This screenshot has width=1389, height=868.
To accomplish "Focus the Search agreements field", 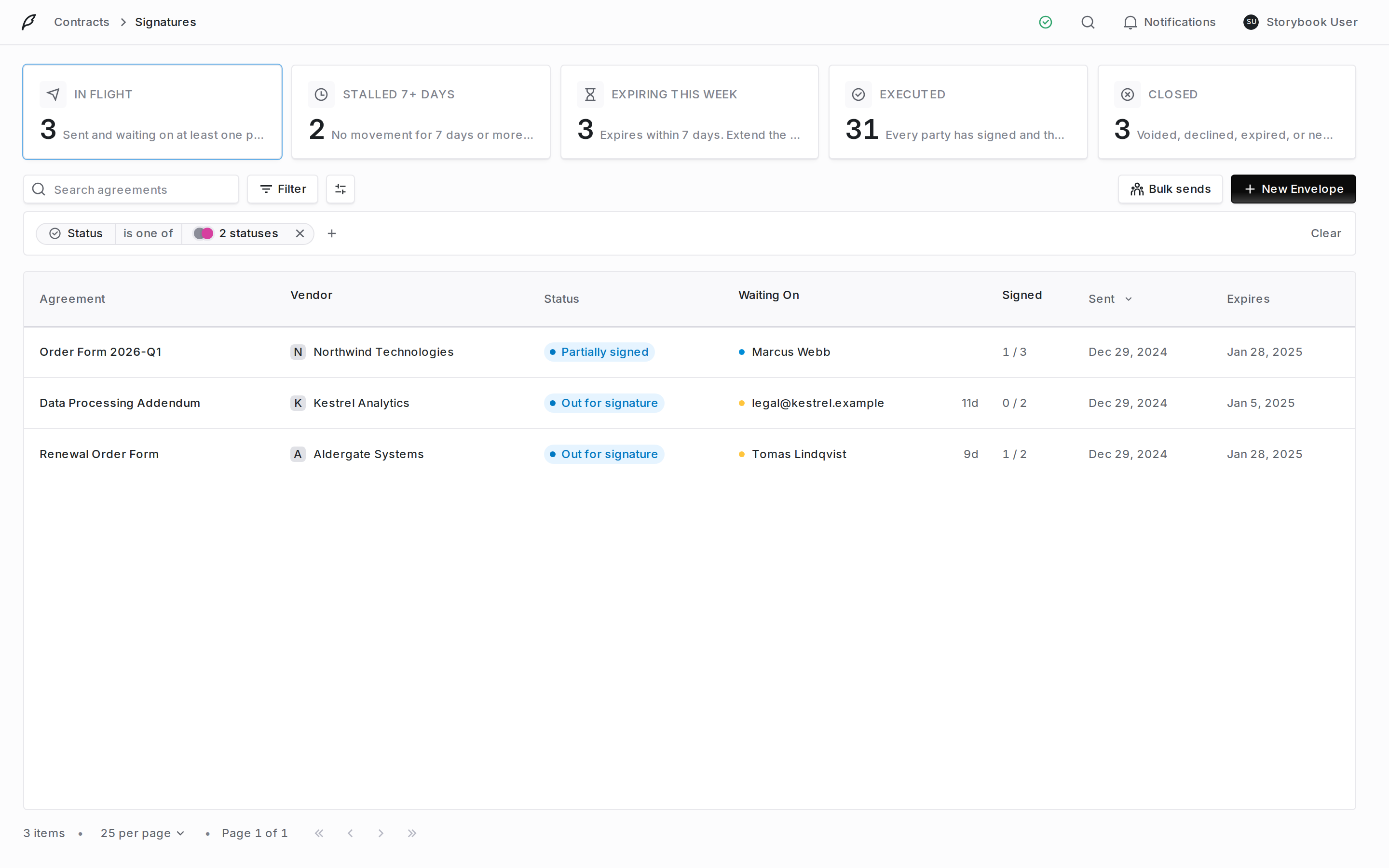I will pyautogui.click(x=131, y=190).
